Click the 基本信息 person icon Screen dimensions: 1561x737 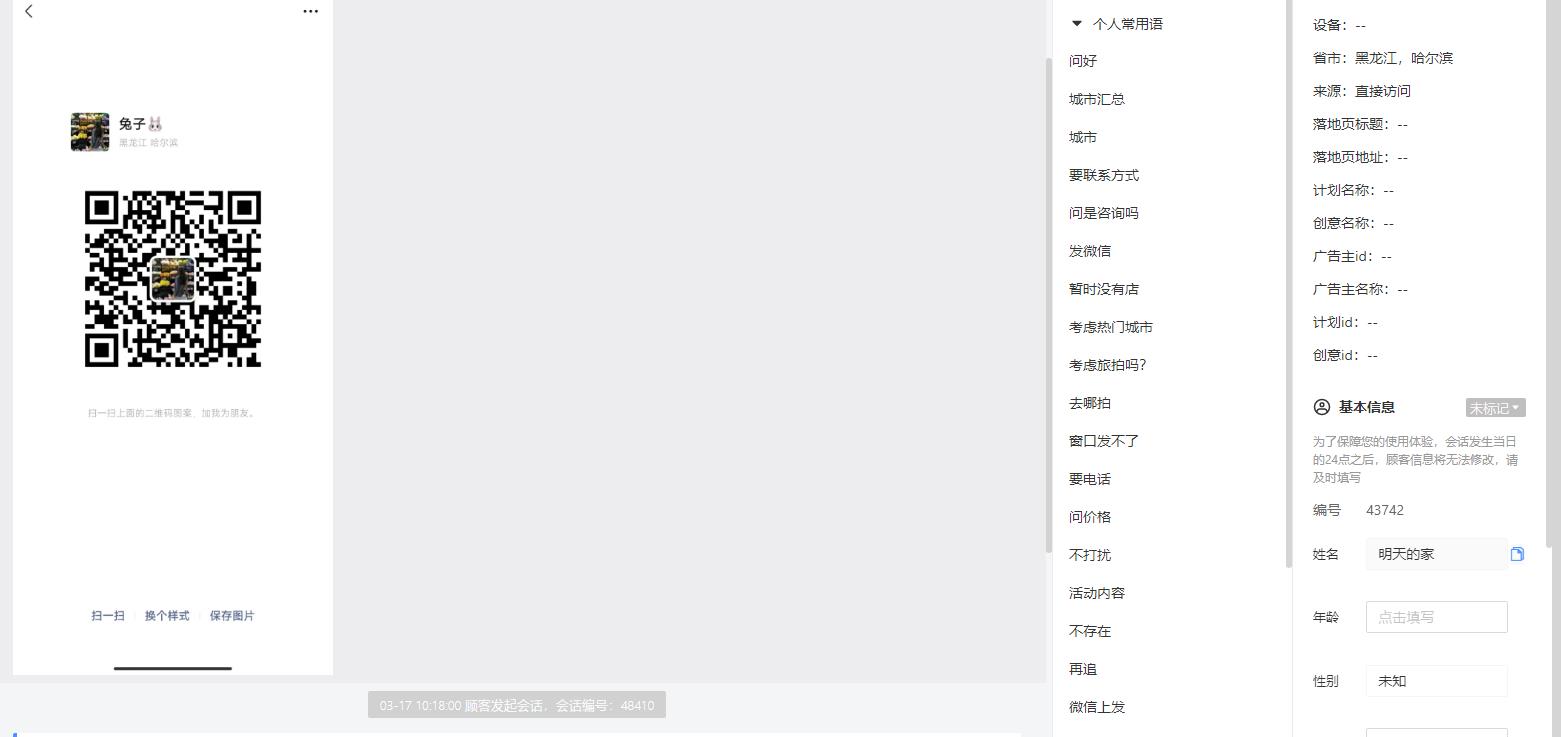point(1321,407)
